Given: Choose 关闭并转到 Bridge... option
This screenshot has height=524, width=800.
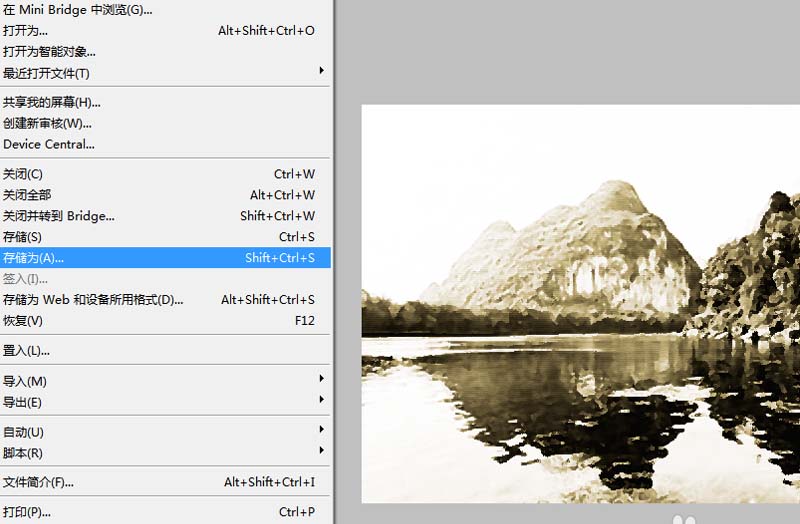Looking at the screenshot, I should point(59,216).
